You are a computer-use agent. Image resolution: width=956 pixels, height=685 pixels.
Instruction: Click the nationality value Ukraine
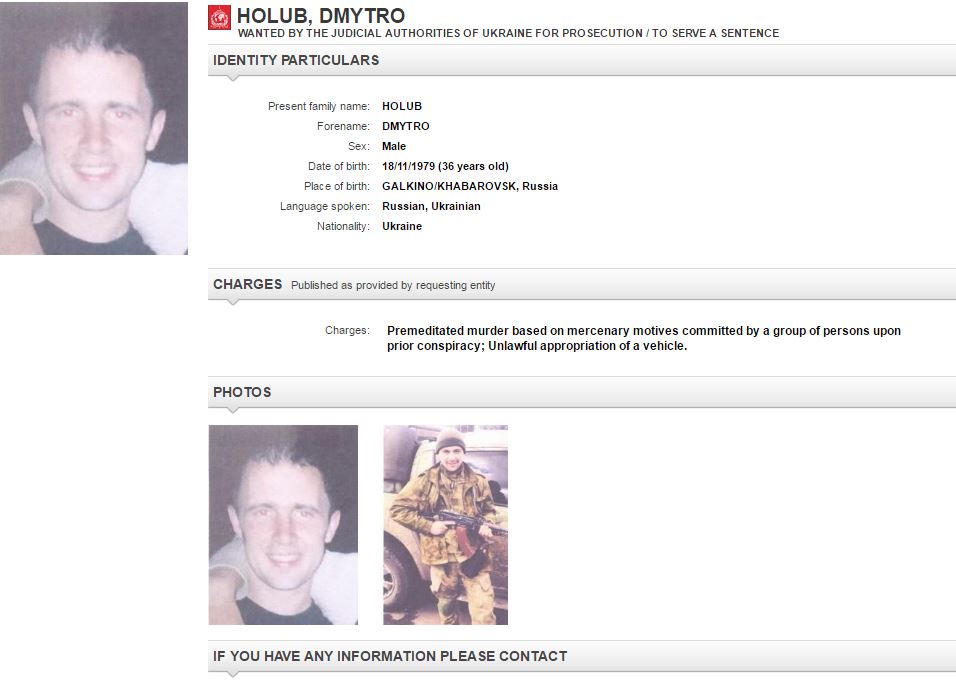coord(402,226)
